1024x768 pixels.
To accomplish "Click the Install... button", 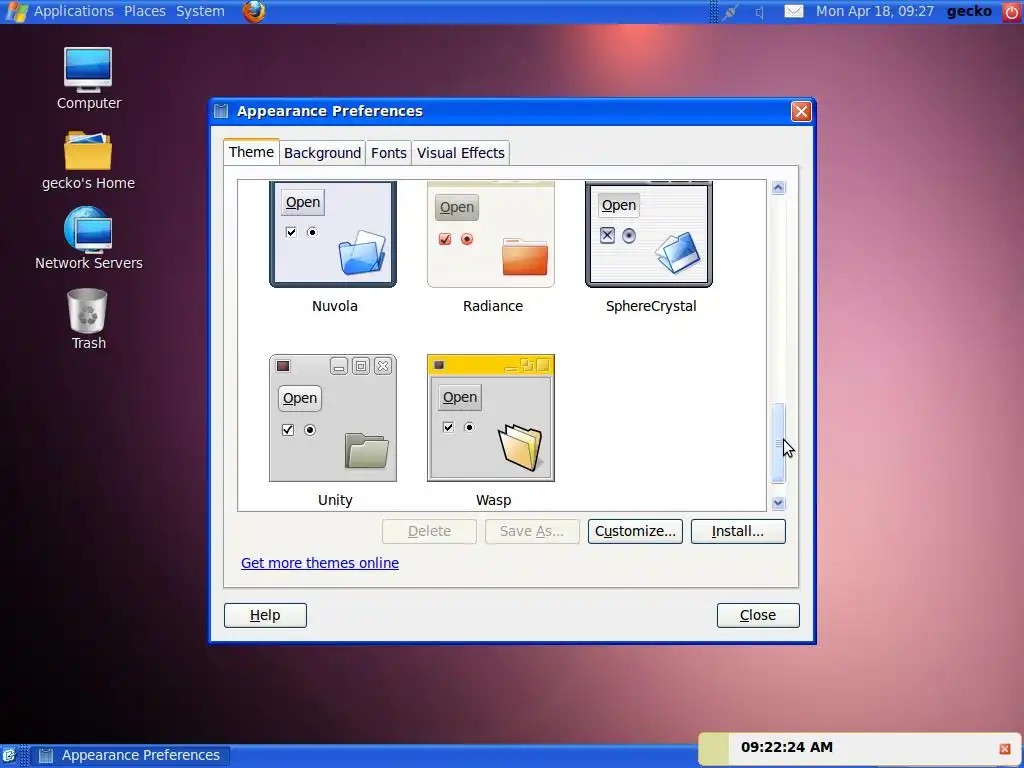I will coord(738,532).
